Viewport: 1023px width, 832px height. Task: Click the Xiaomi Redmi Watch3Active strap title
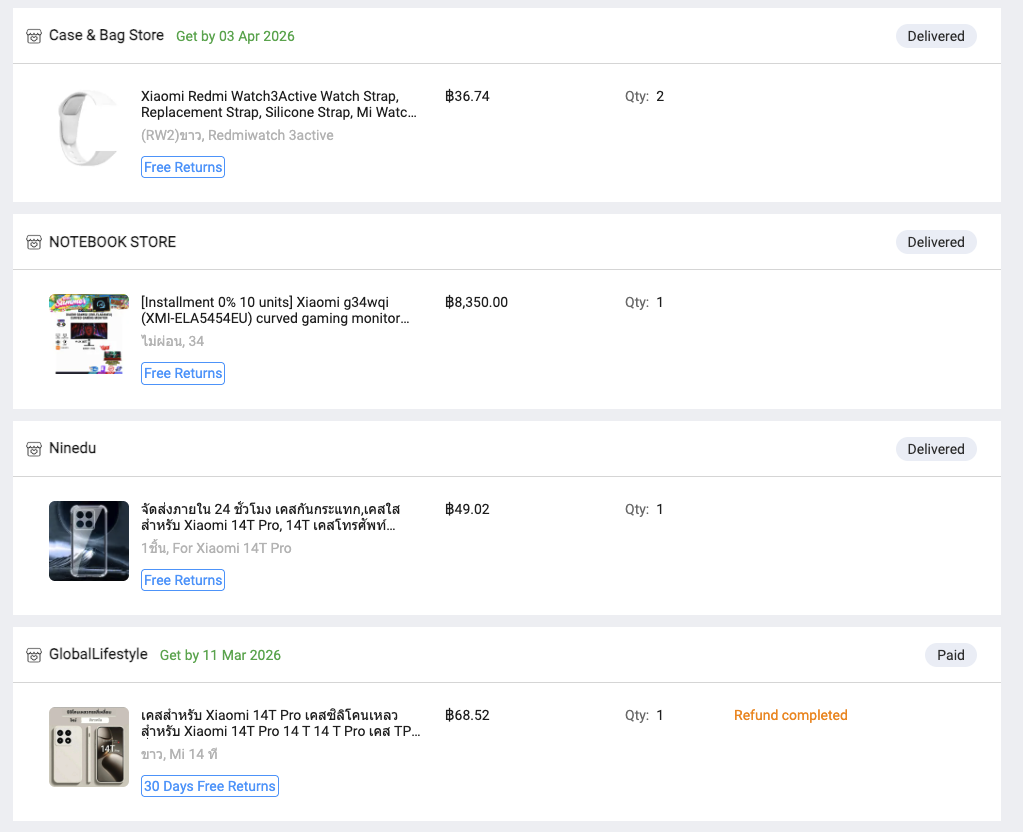click(279, 104)
